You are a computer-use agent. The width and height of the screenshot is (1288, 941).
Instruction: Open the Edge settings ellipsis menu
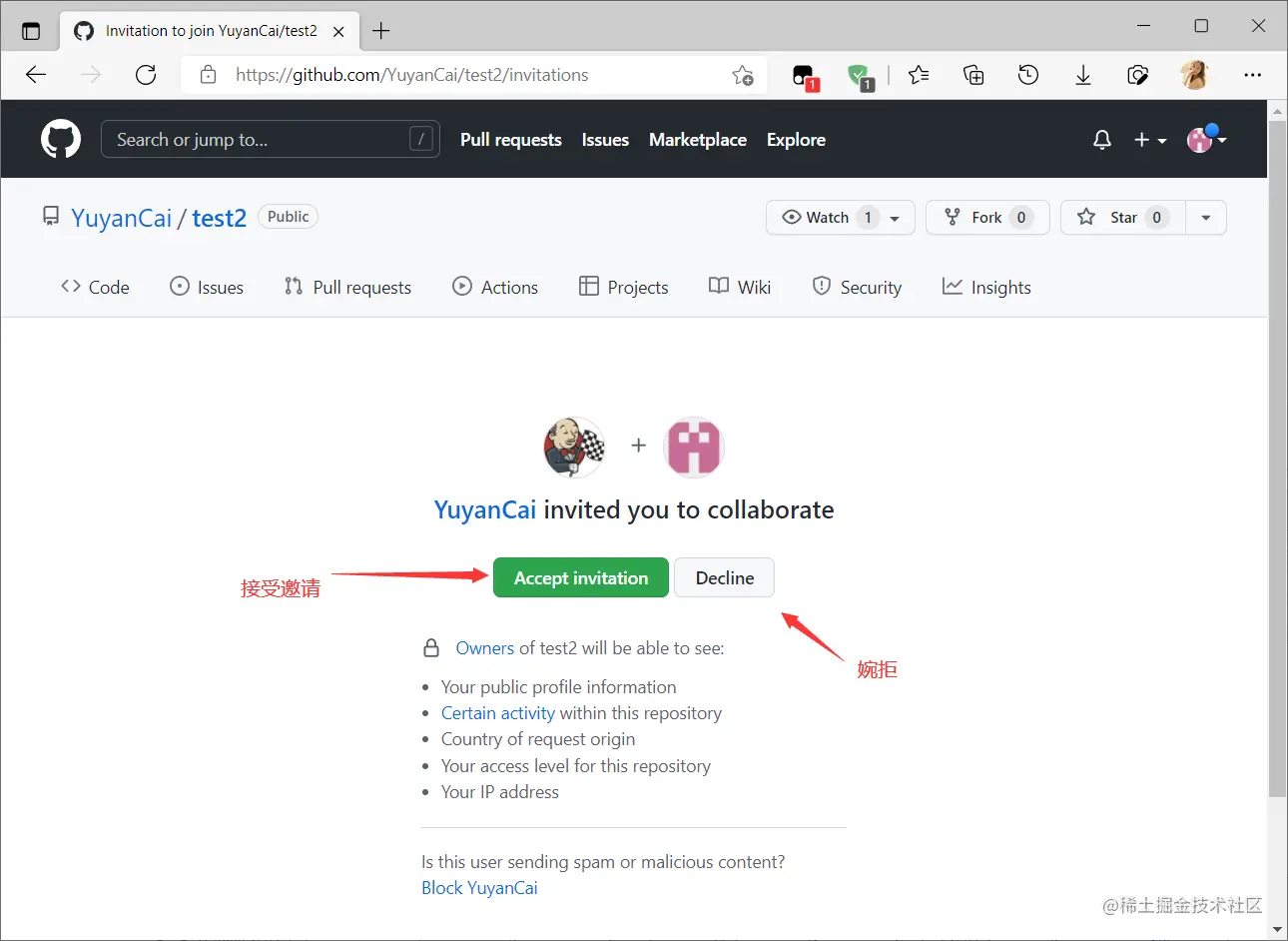[x=1252, y=75]
